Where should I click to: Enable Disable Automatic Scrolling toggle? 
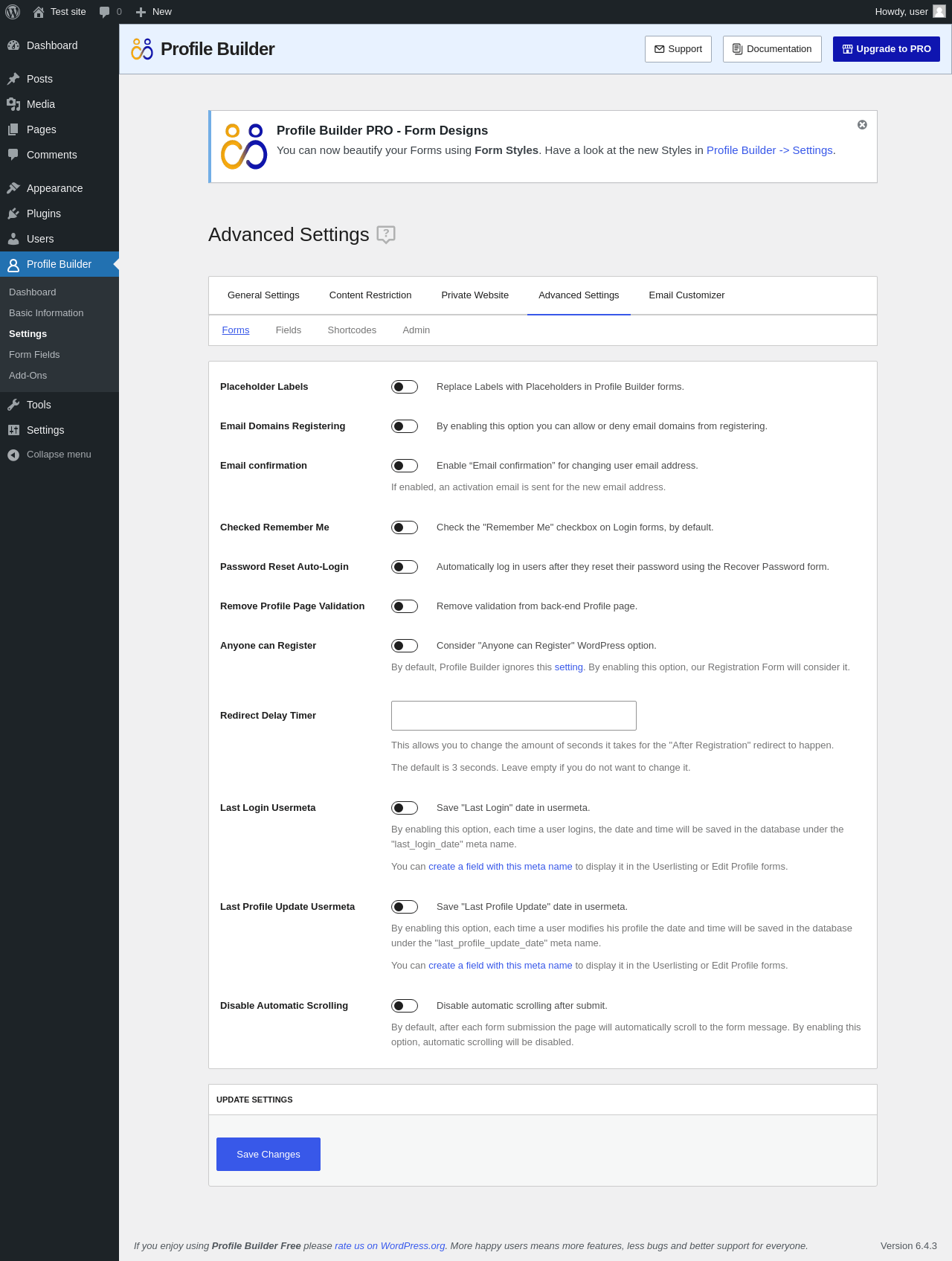coord(405,1006)
